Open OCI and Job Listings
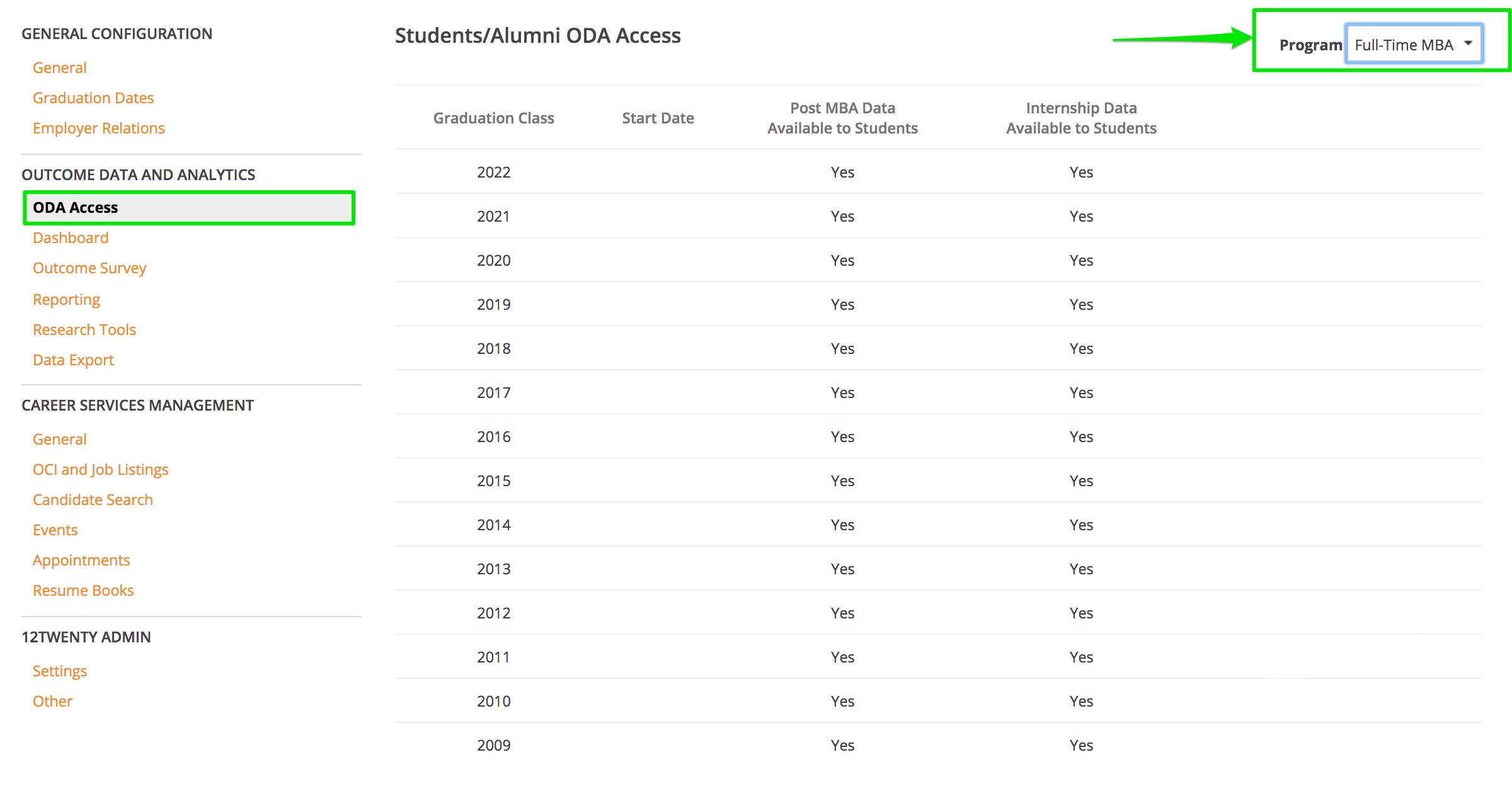Viewport: 1512px width, 791px height. point(101,470)
